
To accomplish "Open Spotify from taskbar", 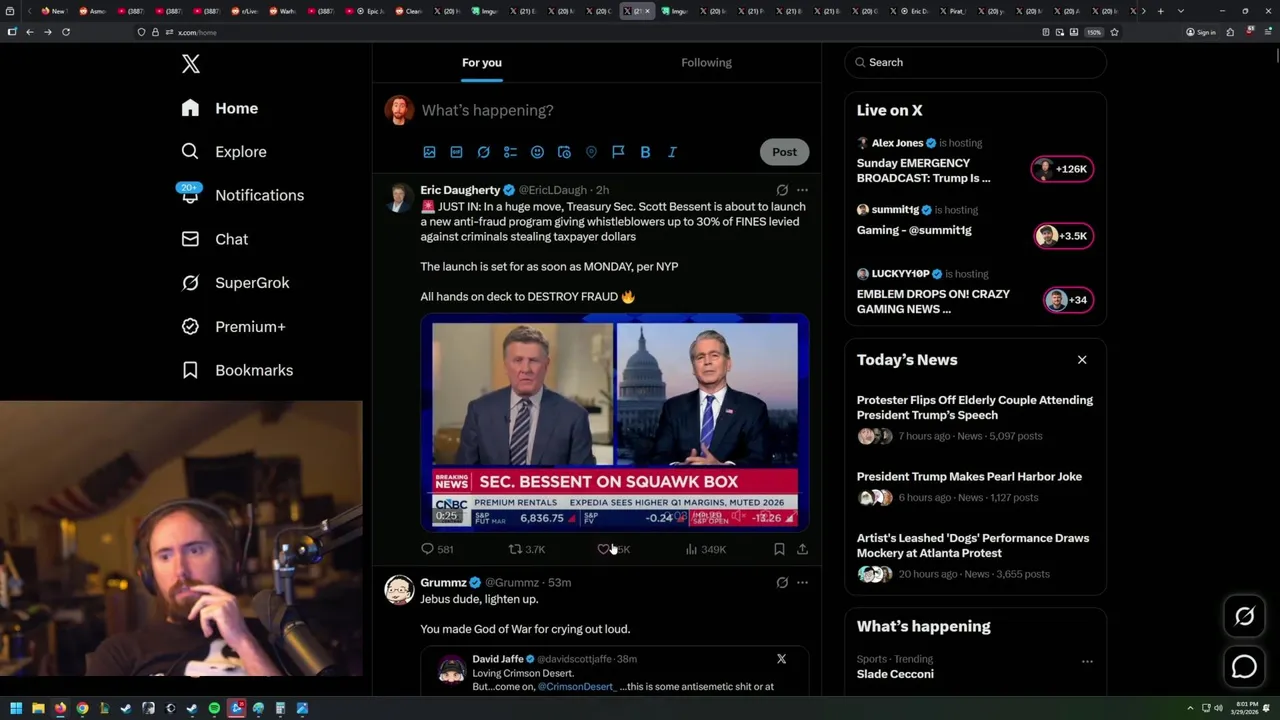I will pyautogui.click(x=214, y=708).
